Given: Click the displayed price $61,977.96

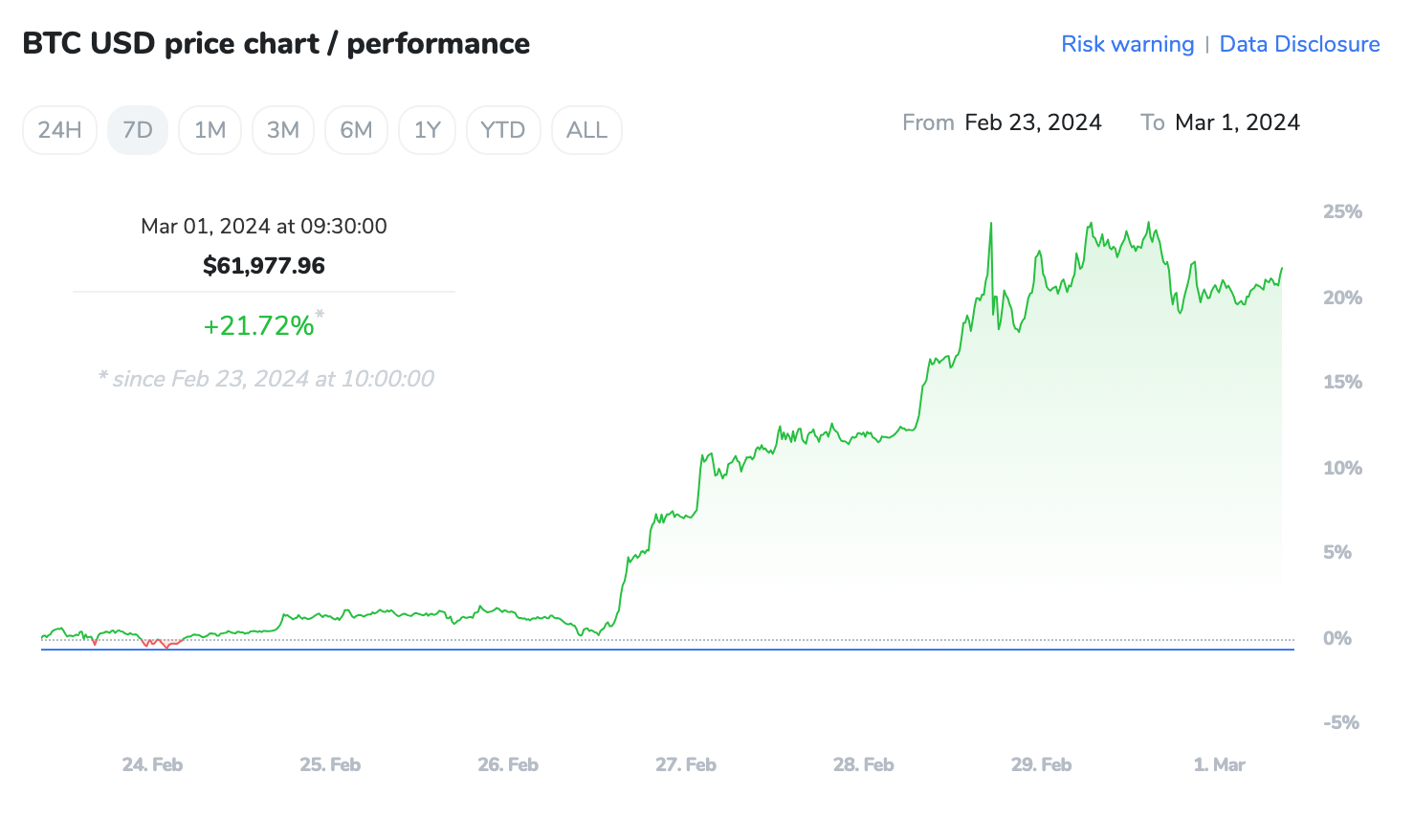Looking at the screenshot, I should pos(264,265).
